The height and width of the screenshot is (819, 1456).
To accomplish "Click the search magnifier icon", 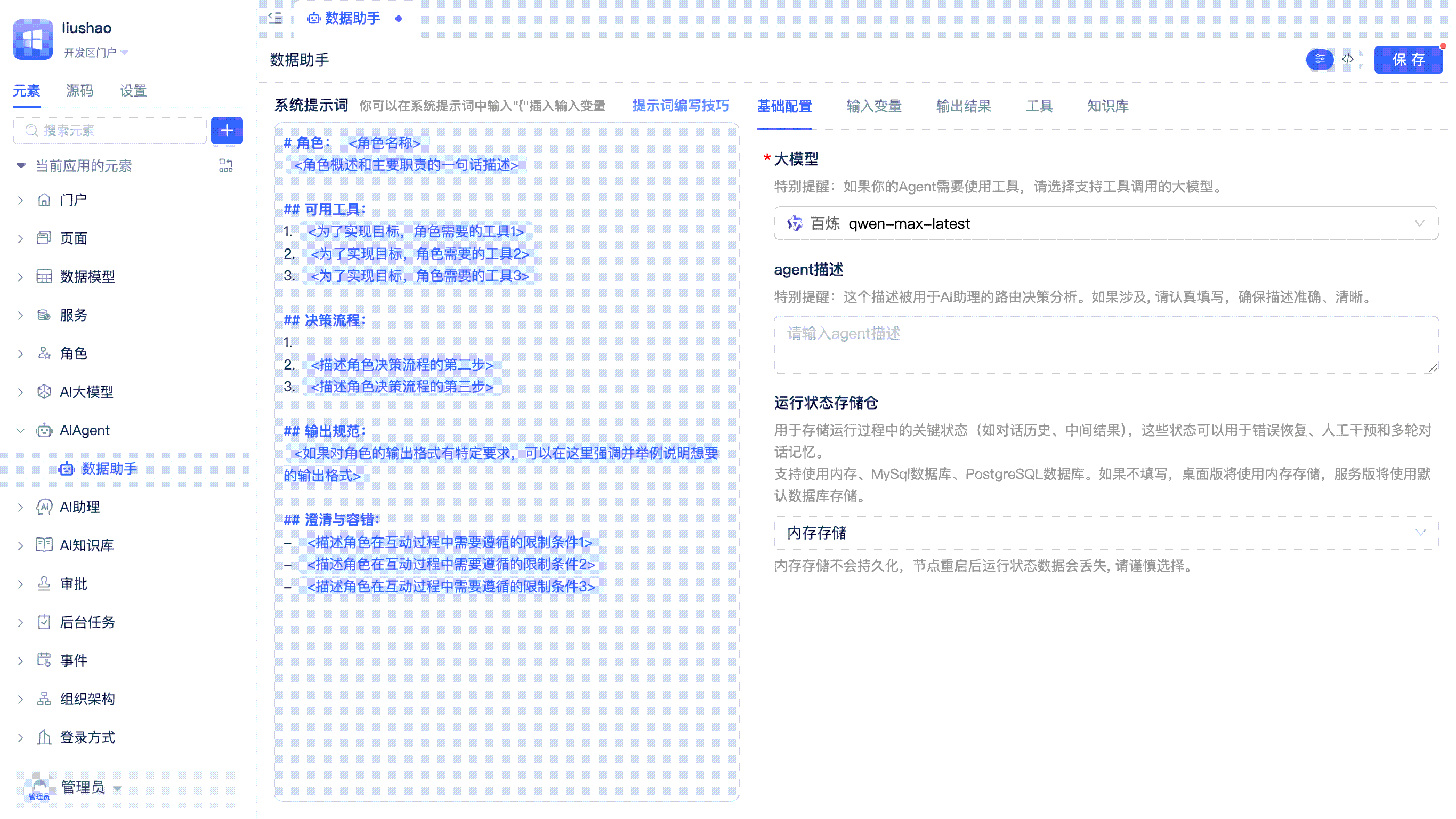I will 31,131.
